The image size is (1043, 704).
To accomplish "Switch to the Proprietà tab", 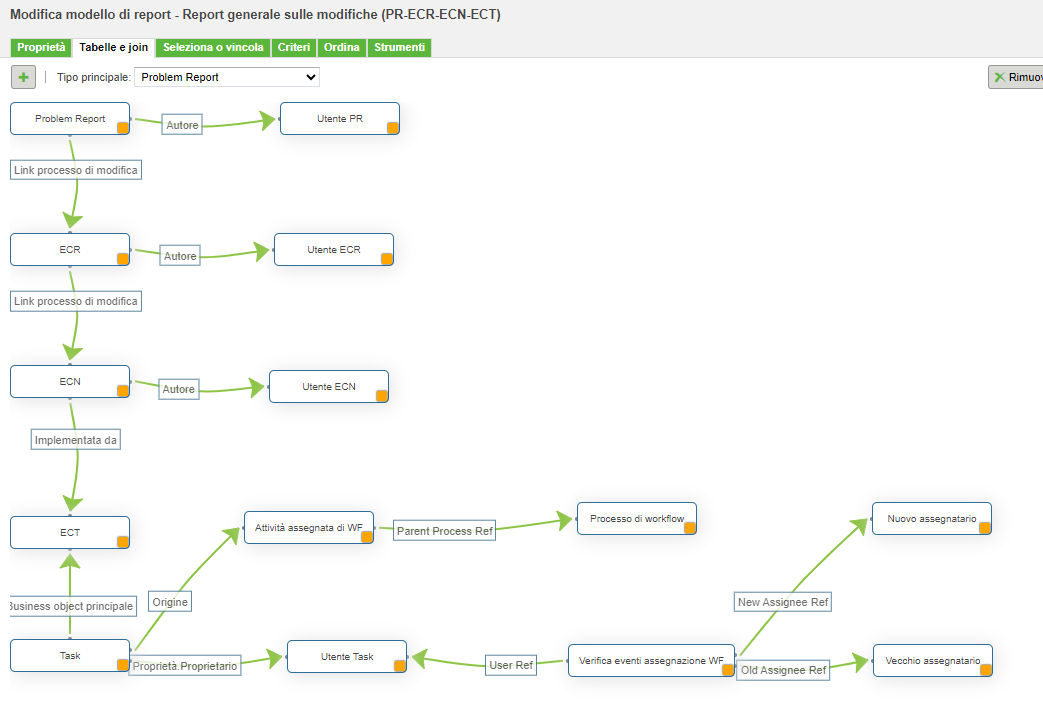I will tap(40, 47).
